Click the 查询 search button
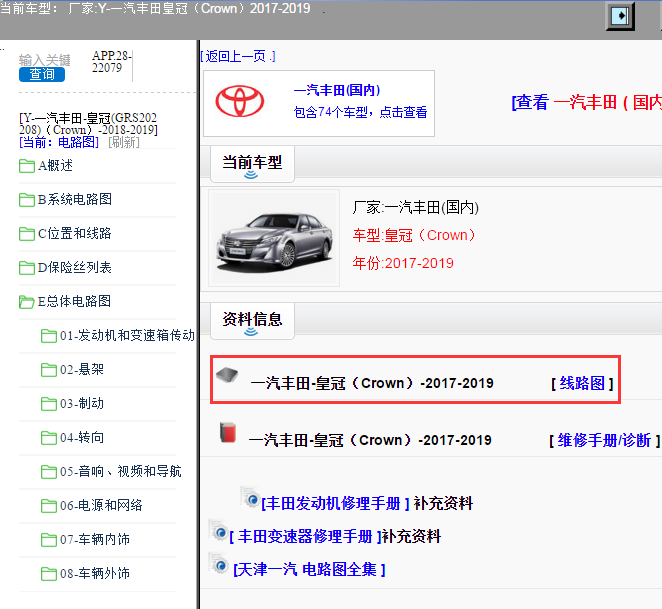This screenshot has height=609, width=662. [42, 74]
